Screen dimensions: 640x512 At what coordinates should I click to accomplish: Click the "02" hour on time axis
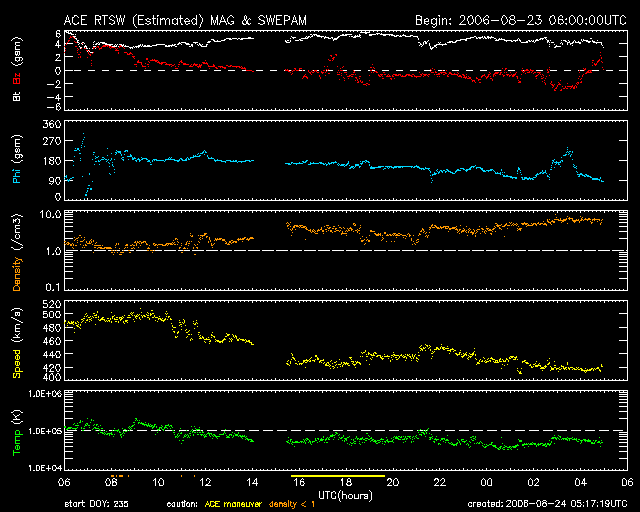tap(533, 482)
